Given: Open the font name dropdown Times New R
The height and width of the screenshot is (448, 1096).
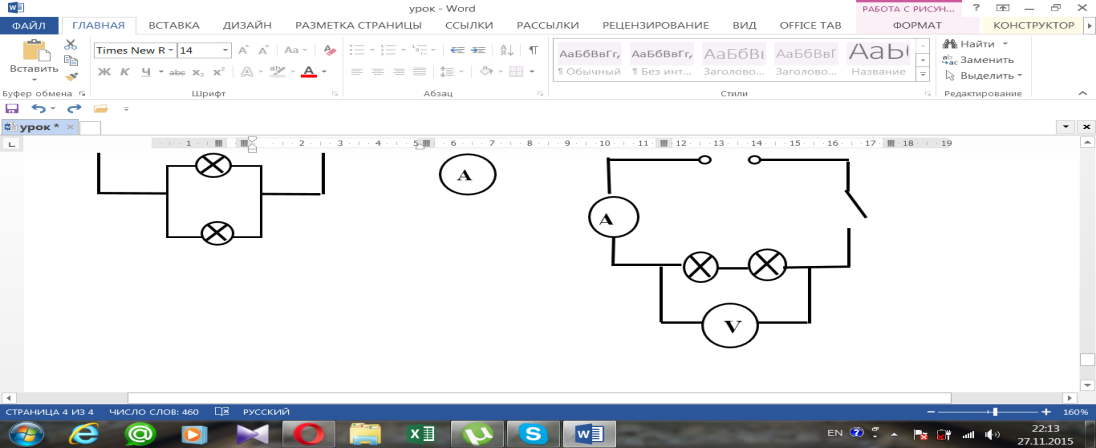Looking at the screenshot, I should pos(171,50).
